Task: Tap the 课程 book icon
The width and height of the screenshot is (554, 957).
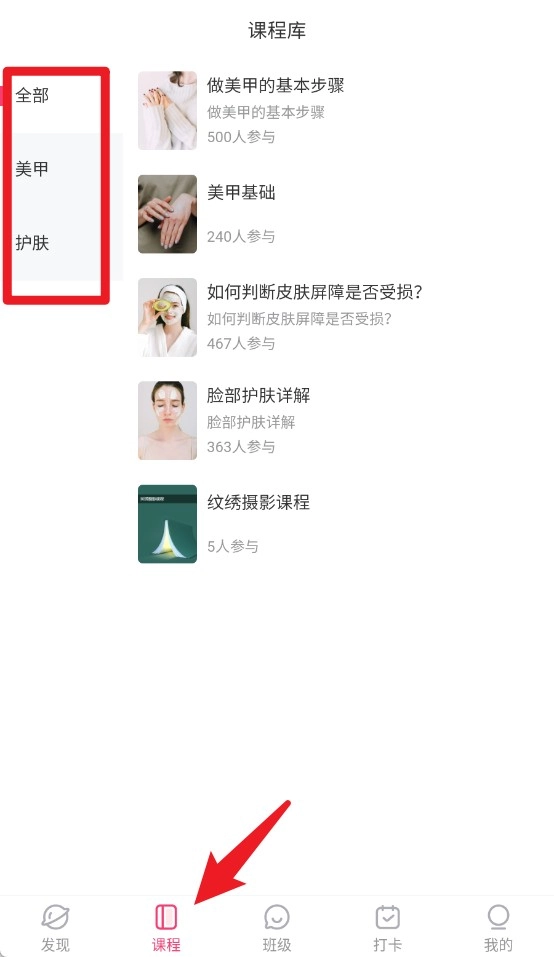Action: [166, 916]
